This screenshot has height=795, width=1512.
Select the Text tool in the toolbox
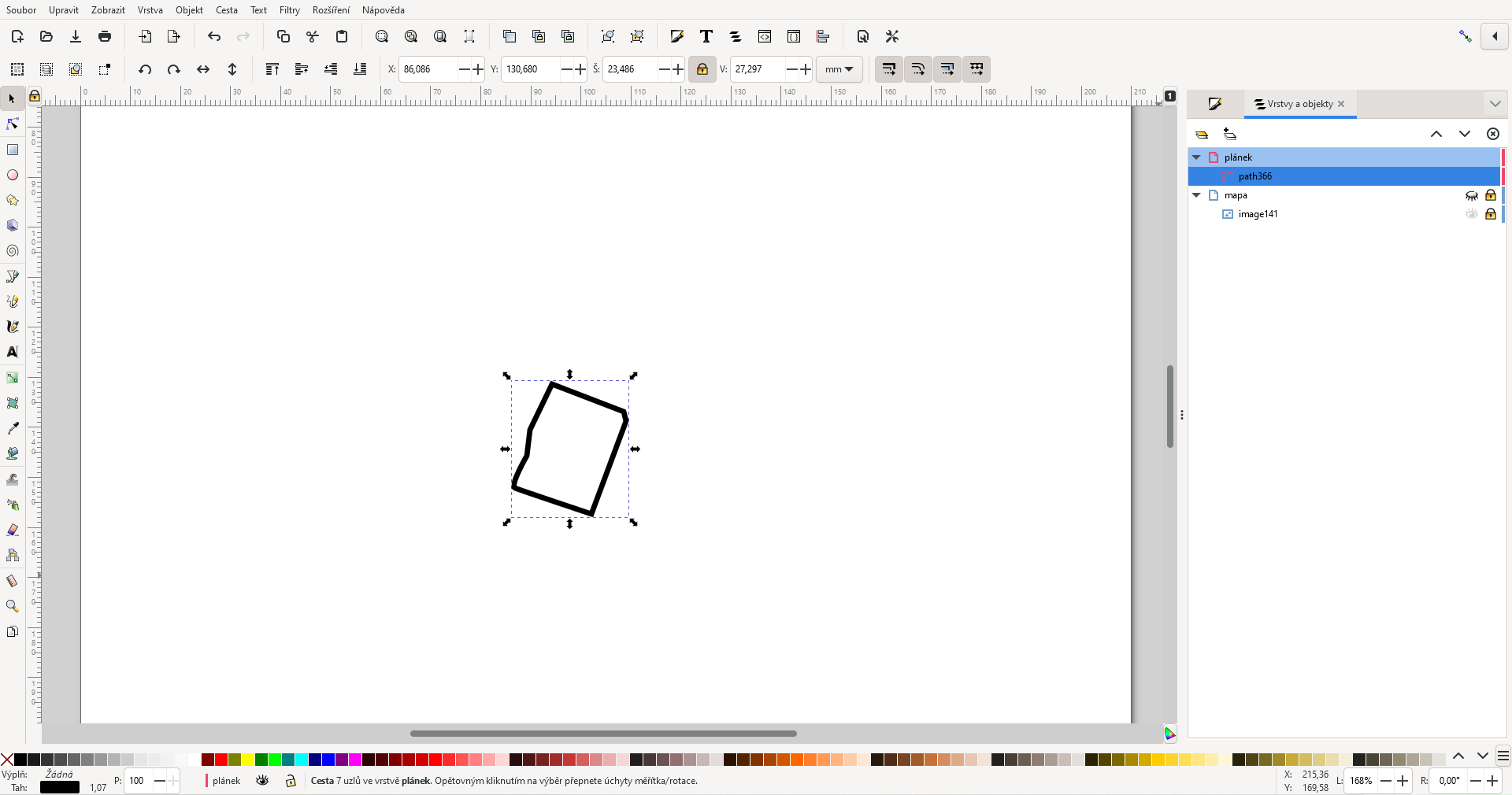(x=13, y=353)
